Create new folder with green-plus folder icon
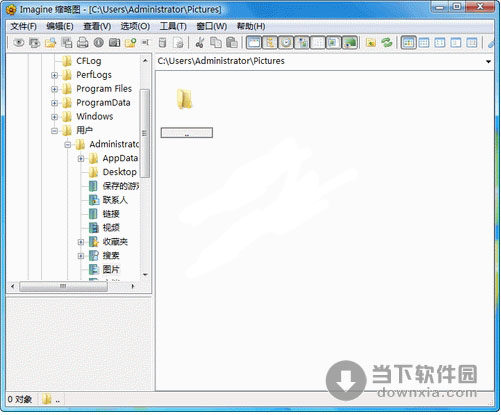The width and height of the screenshot is (501, 415). [130, 42]
